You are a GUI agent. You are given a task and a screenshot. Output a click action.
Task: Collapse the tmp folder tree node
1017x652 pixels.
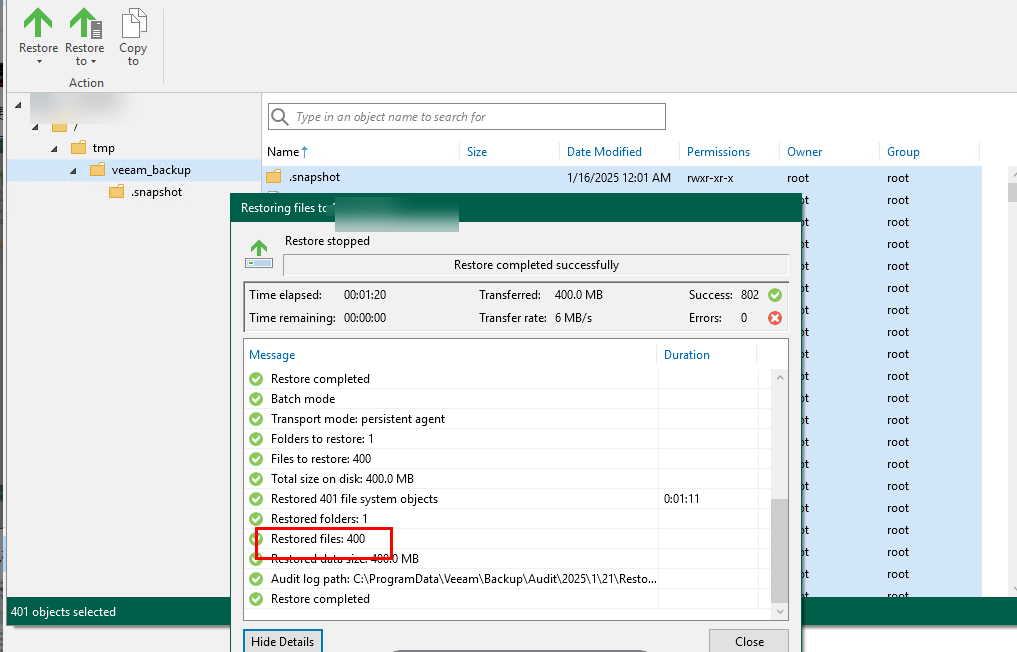(x=55, y=148)
